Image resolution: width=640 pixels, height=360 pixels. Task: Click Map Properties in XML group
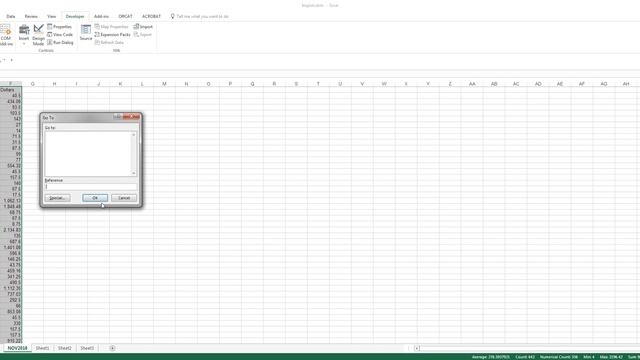[x=111, y=27]
